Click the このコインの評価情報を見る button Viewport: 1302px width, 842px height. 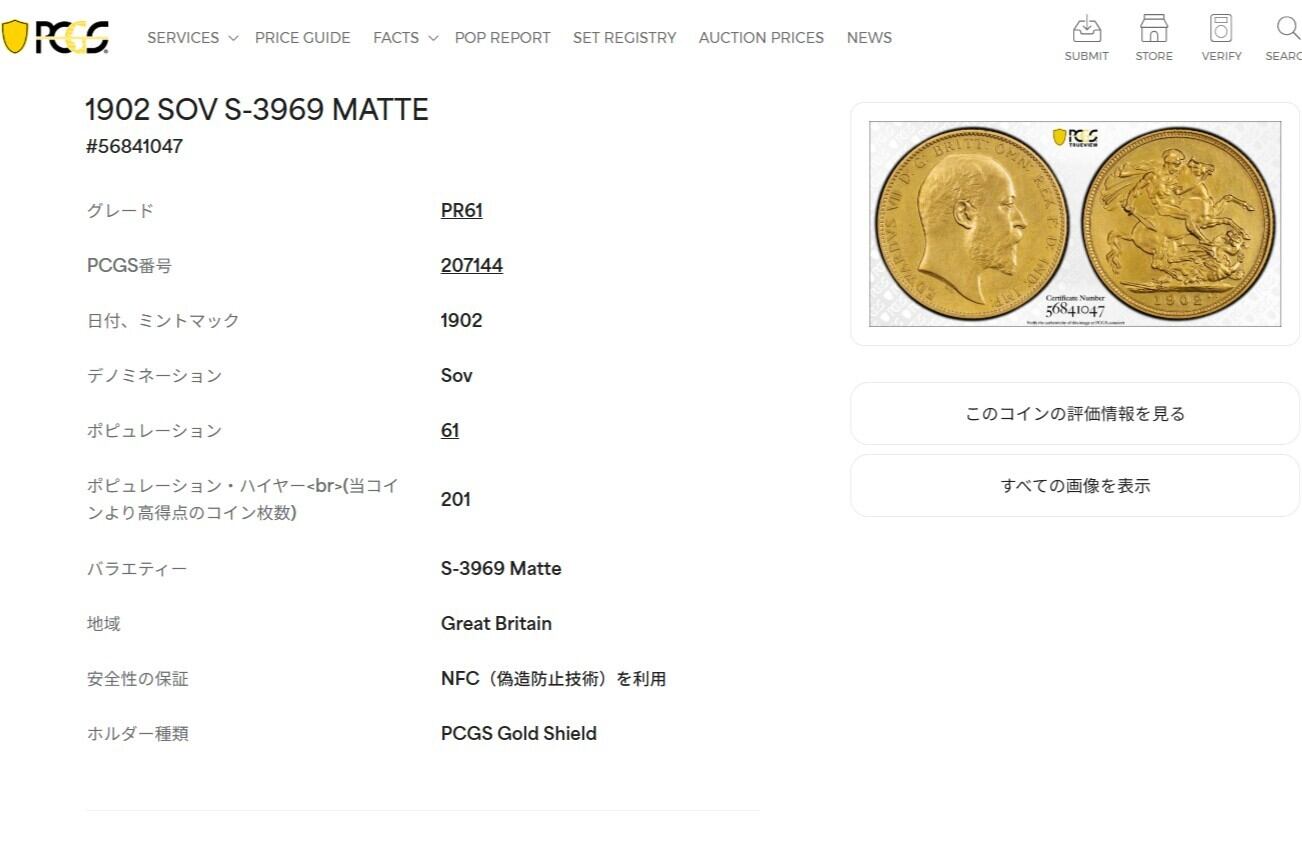1075,413
